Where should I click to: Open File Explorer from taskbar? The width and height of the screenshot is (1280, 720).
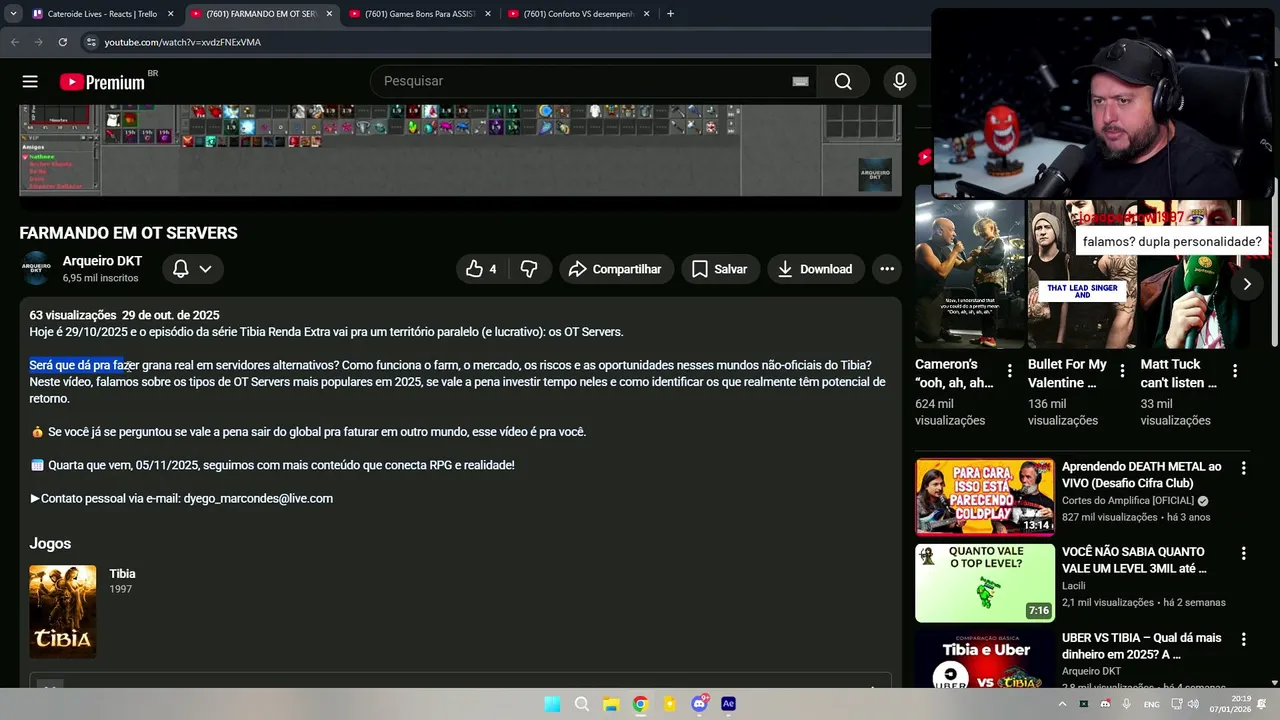click(611, 704)
